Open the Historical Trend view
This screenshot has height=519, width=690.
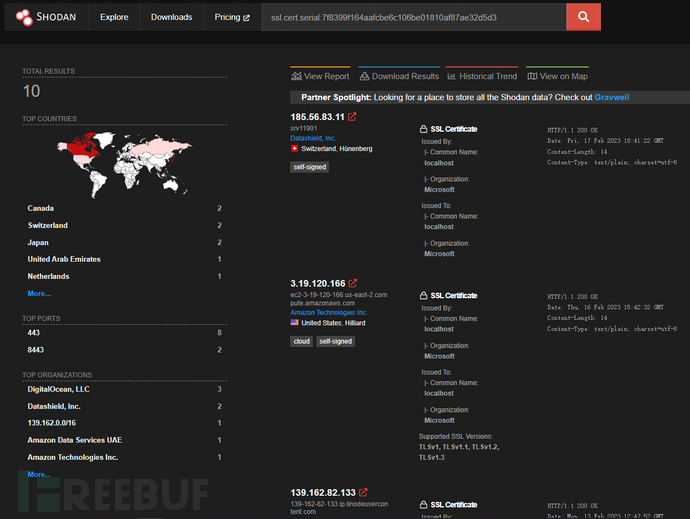tap(482, 76)
